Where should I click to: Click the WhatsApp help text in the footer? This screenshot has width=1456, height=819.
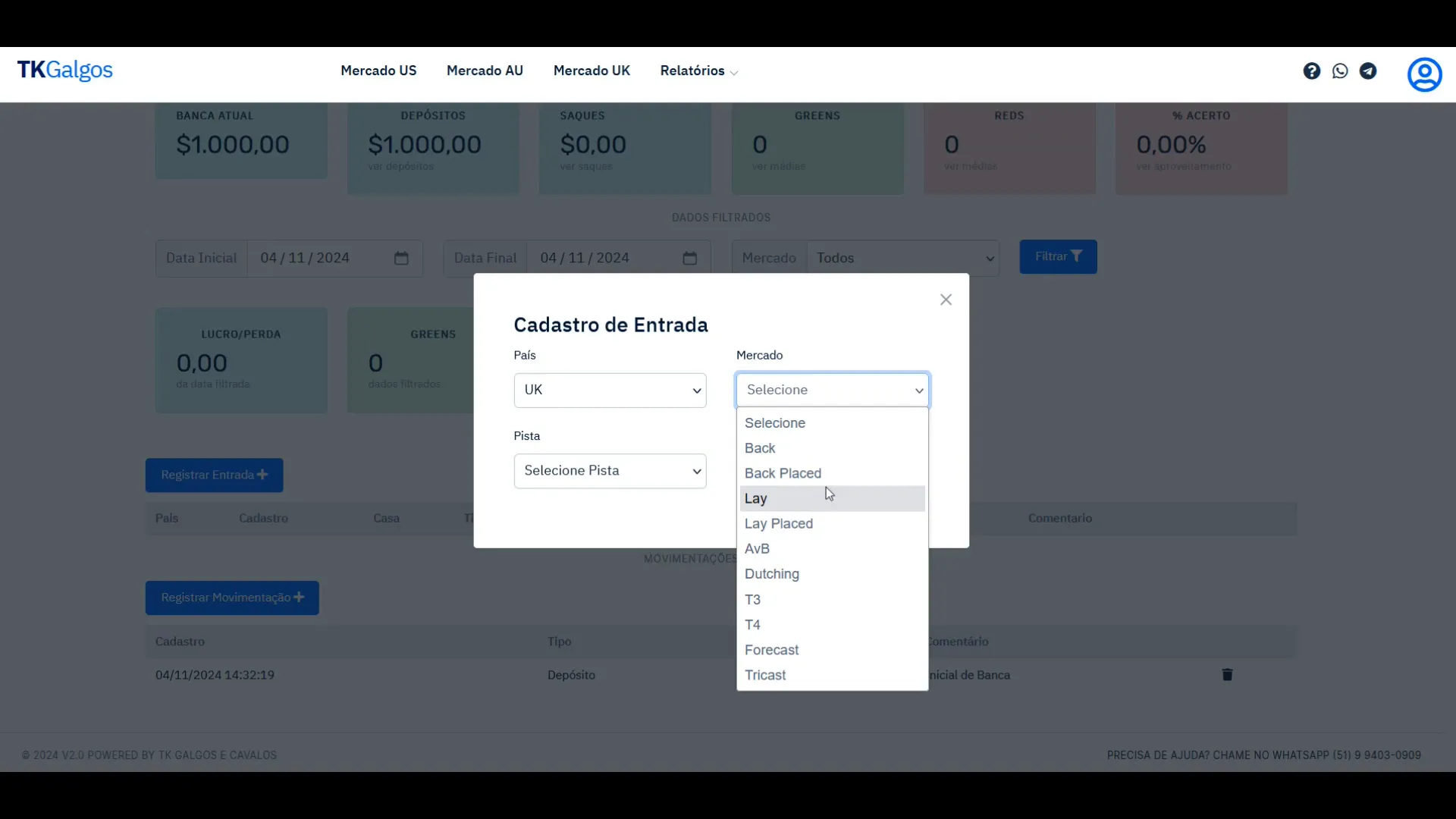(x=1263, y=755)
